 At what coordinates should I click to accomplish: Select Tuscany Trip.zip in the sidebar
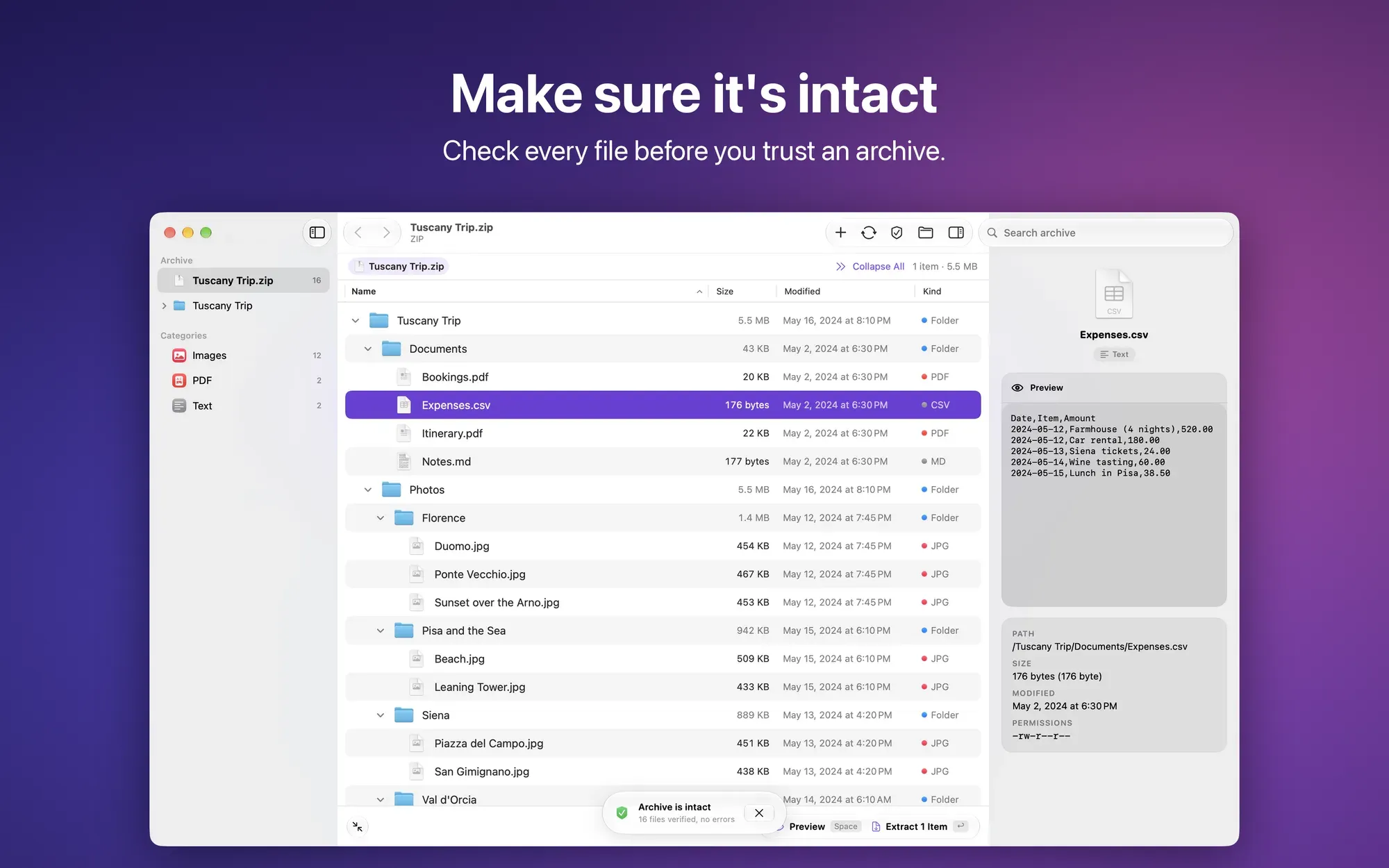pos(243,281)
